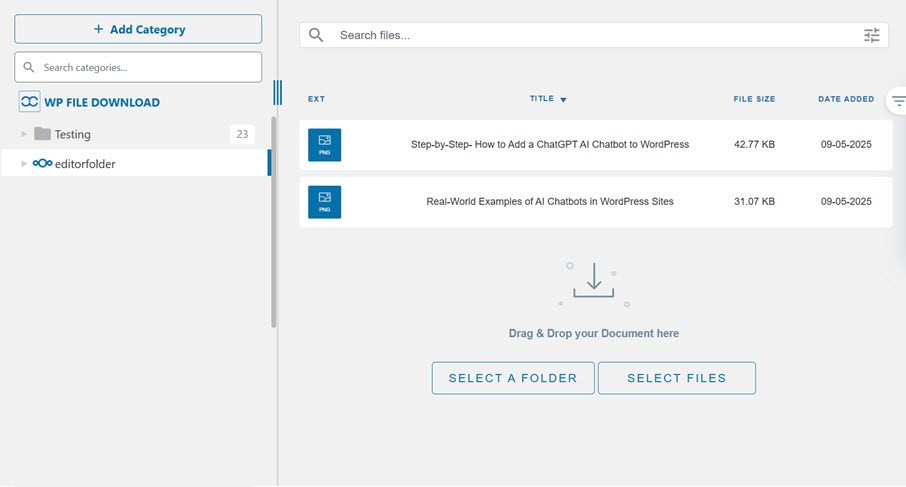Open the column filter icon at right edge
906x487 pixels.
coord(898,101)
